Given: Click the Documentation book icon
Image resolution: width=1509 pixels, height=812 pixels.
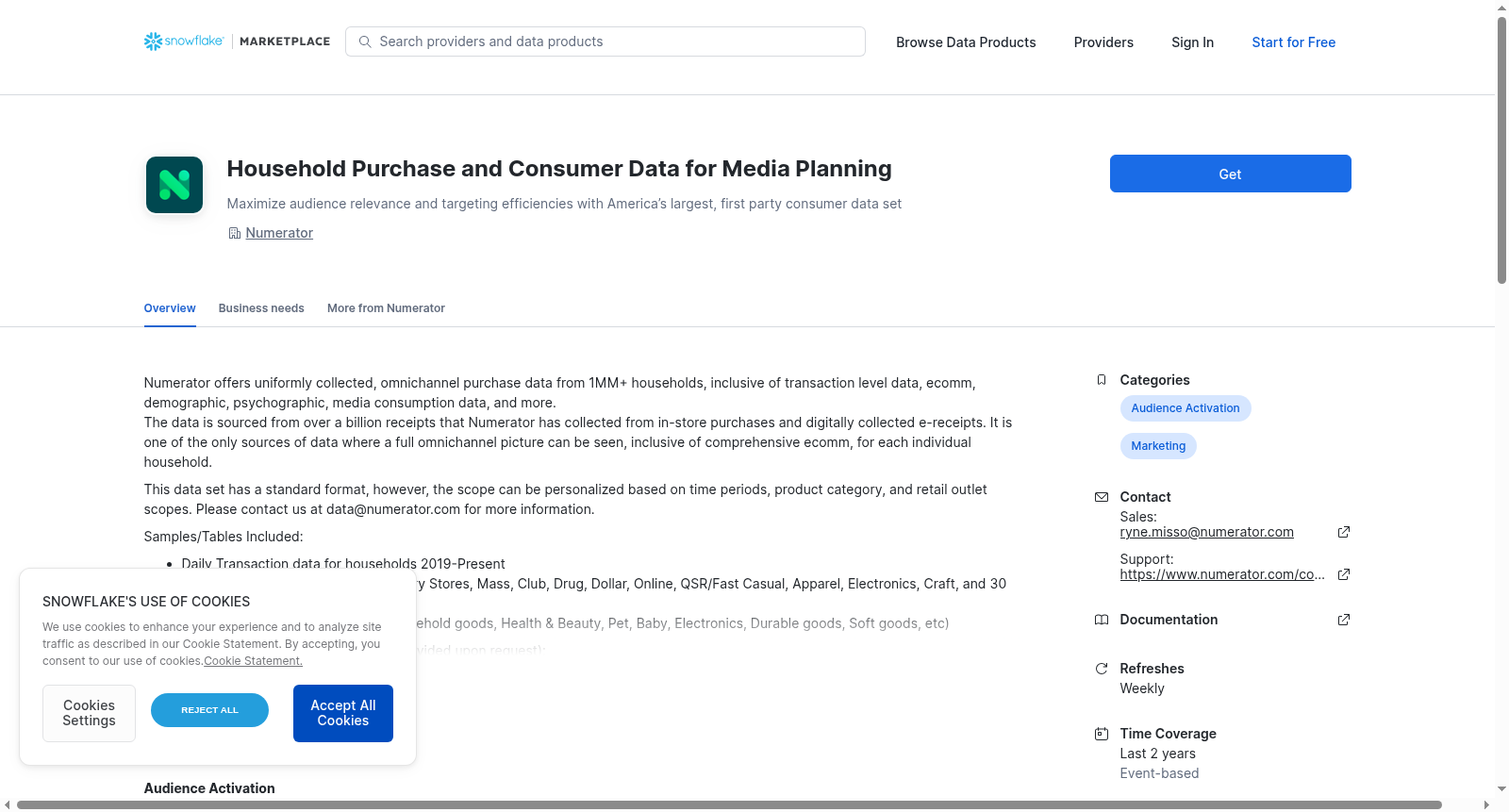Looking at the screenshot, I should click(1101, 620).
